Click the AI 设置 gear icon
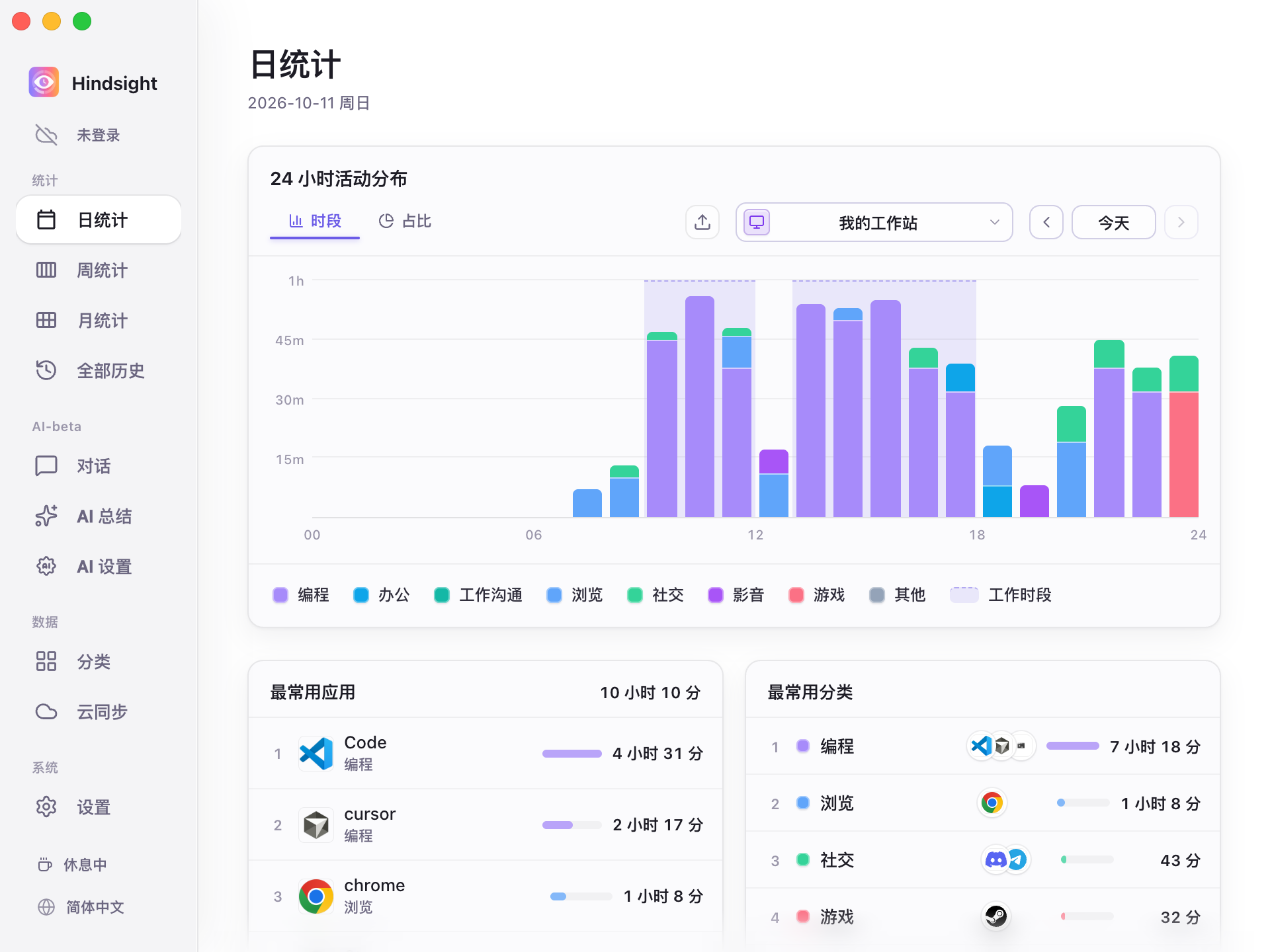Image resolution: width=1270 pixels, height=952 pixels. pyautogui.click(x=46, y=566)
